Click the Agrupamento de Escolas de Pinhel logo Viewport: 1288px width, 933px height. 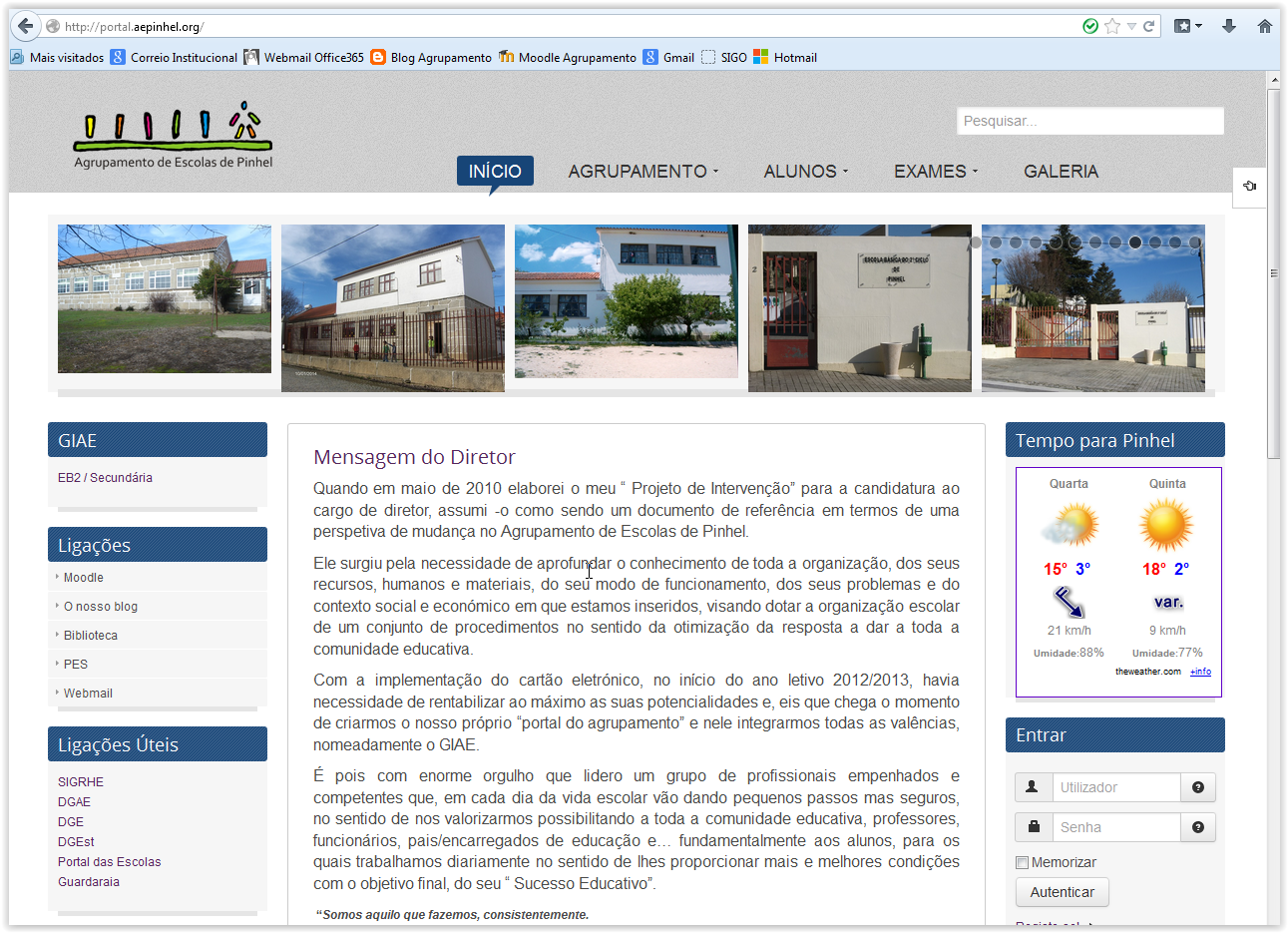coord(173,135)
